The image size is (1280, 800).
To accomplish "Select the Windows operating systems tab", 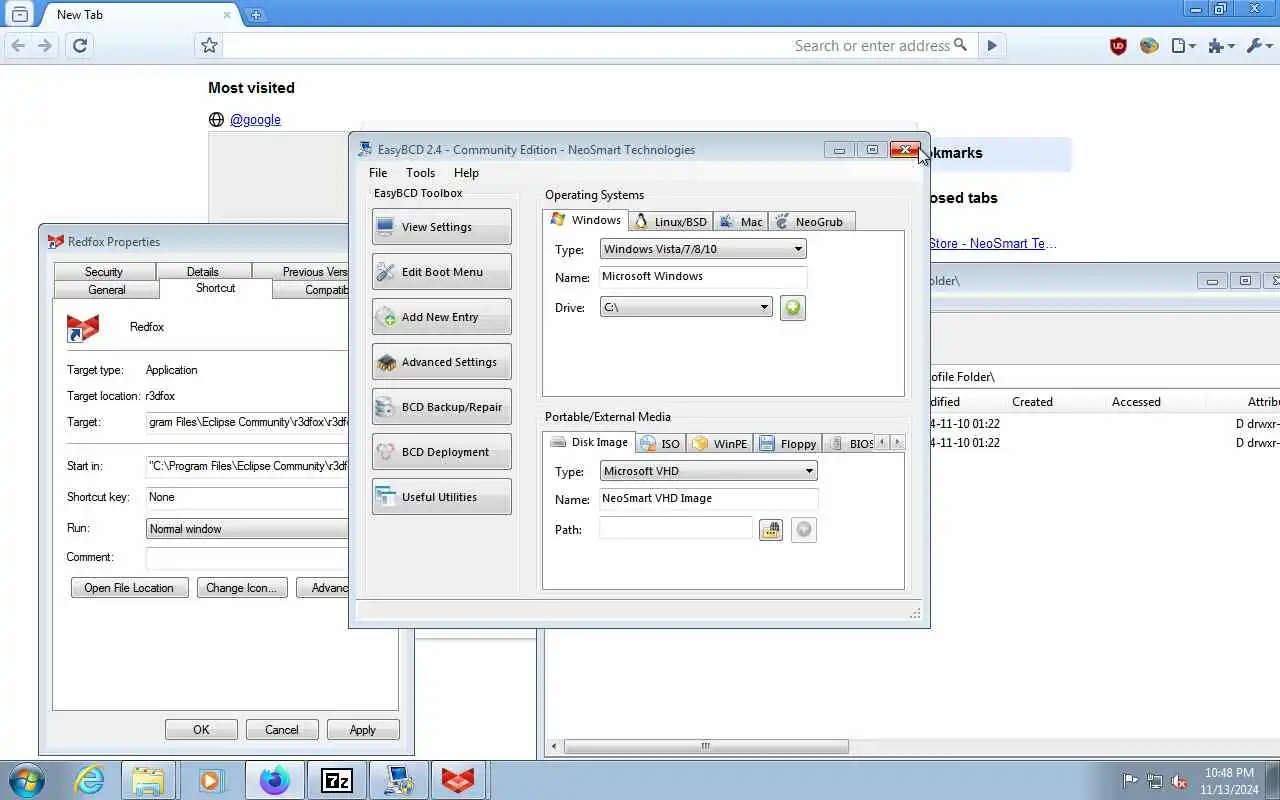I will (585, 220).
